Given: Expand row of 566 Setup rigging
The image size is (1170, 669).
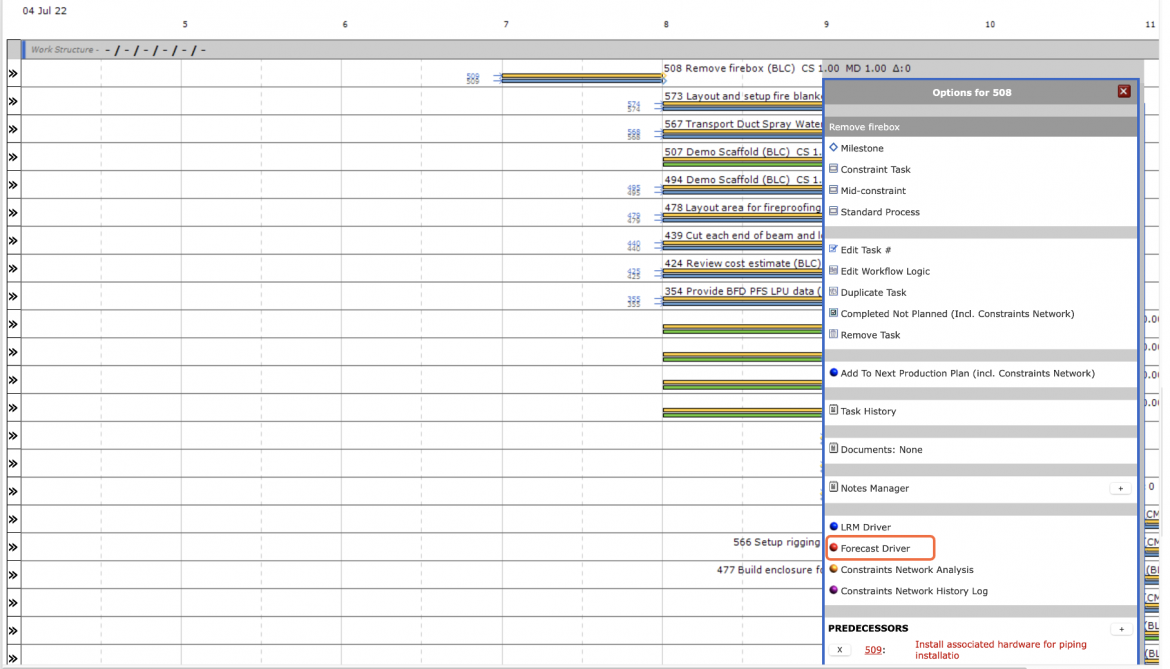Looking at the screenshot, I should click(13, 547).
